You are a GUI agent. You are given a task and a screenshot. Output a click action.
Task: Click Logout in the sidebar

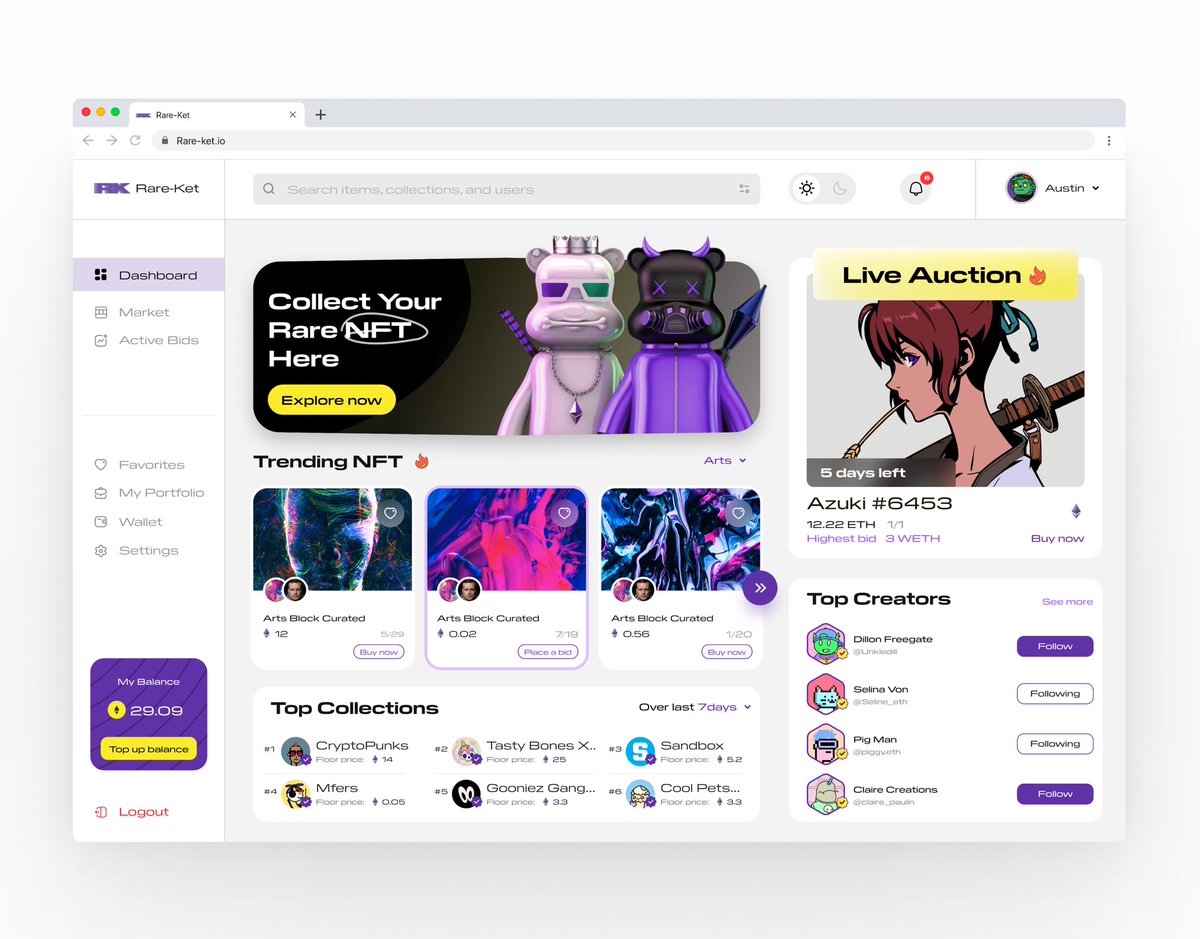[x=132, y=812]
